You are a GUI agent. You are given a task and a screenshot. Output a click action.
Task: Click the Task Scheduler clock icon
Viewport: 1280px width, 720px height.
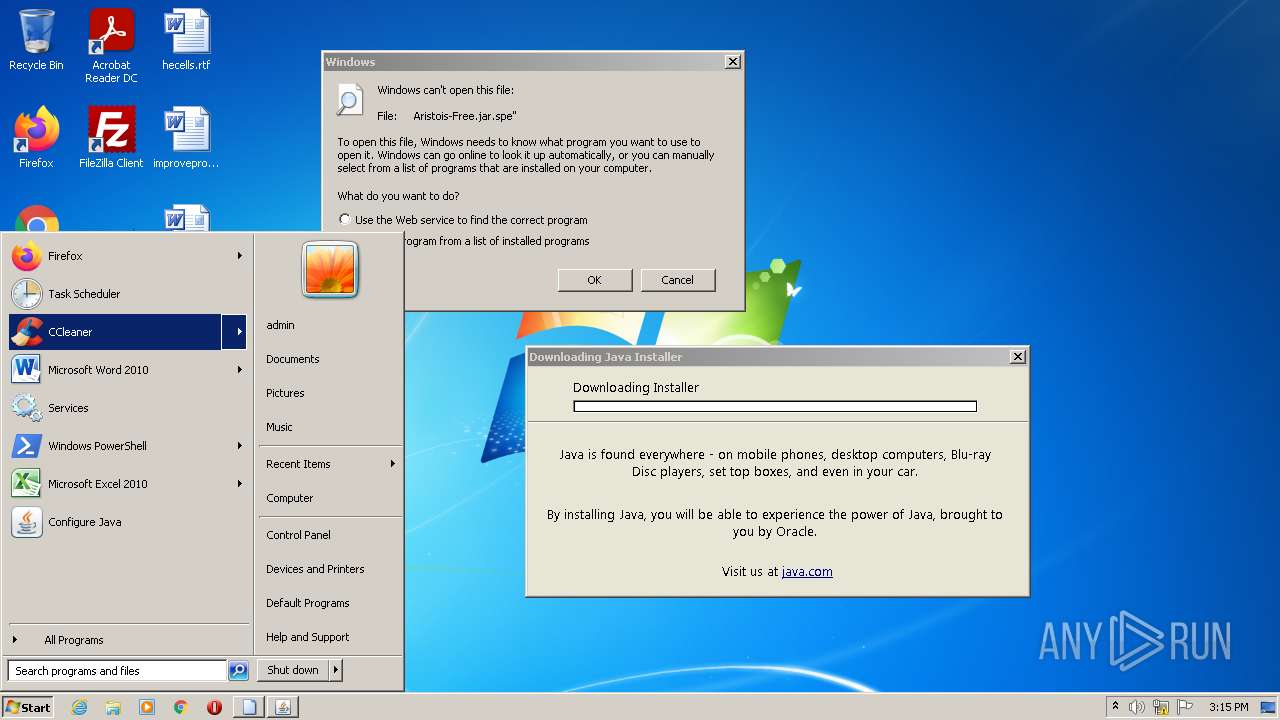click(x=27, y=294)
